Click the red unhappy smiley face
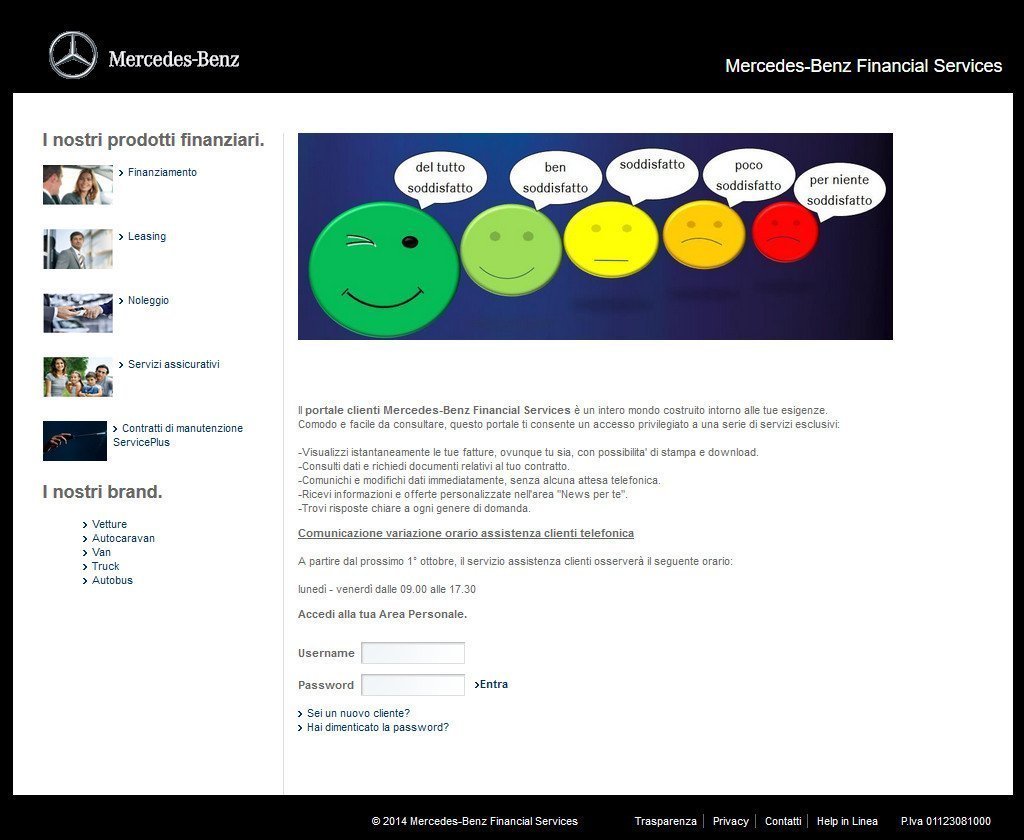1024x840 pixels. pyautogui.click(x=785, y=233)
